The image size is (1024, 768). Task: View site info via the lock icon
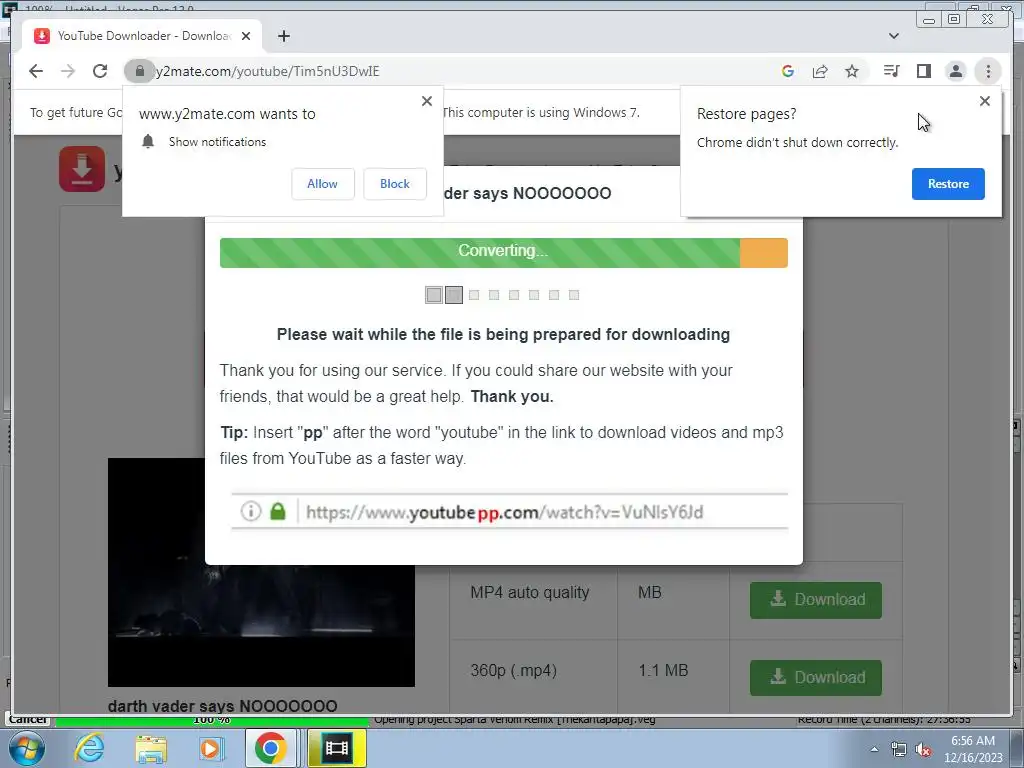pyautogui.click(x=139, y=71)
